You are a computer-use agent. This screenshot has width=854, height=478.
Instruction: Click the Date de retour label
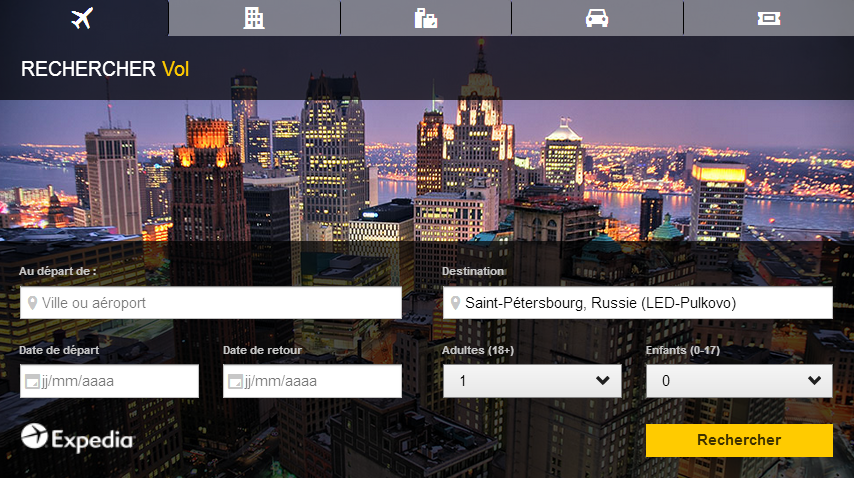point(262,350)
